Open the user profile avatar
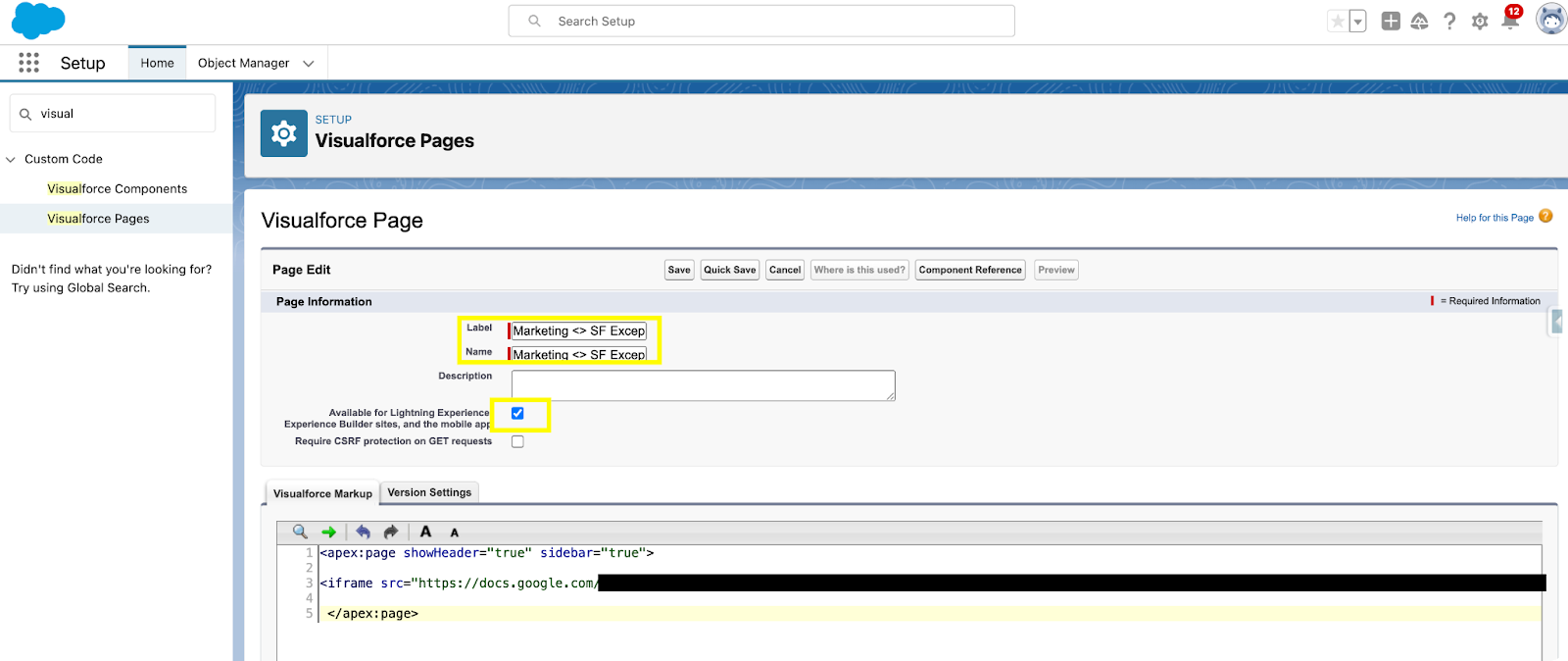This screenshot has height=661, width=1568. [x=1551, y=19]
